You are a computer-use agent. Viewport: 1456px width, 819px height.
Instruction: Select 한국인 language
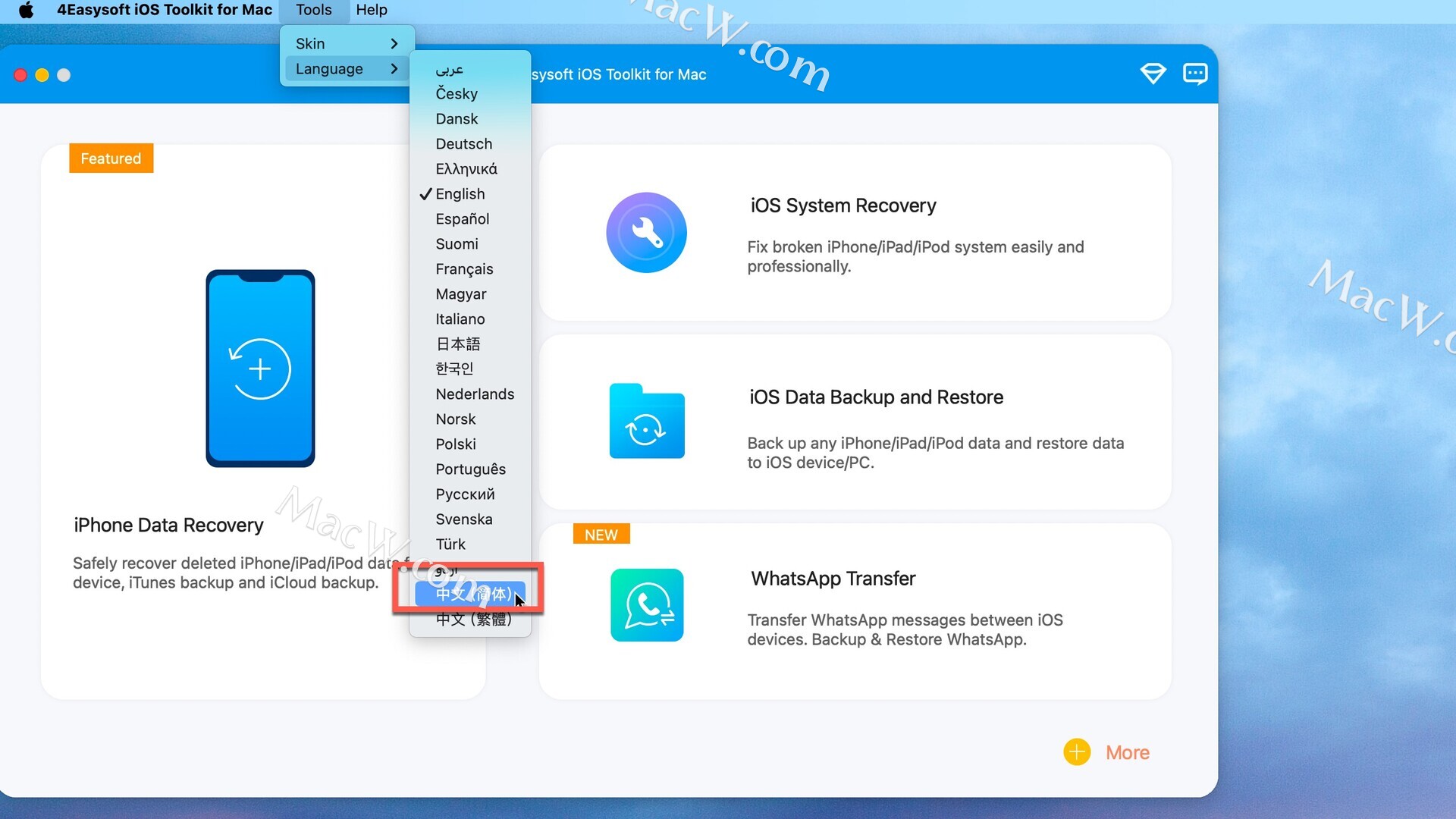click(x=470, y=369)
